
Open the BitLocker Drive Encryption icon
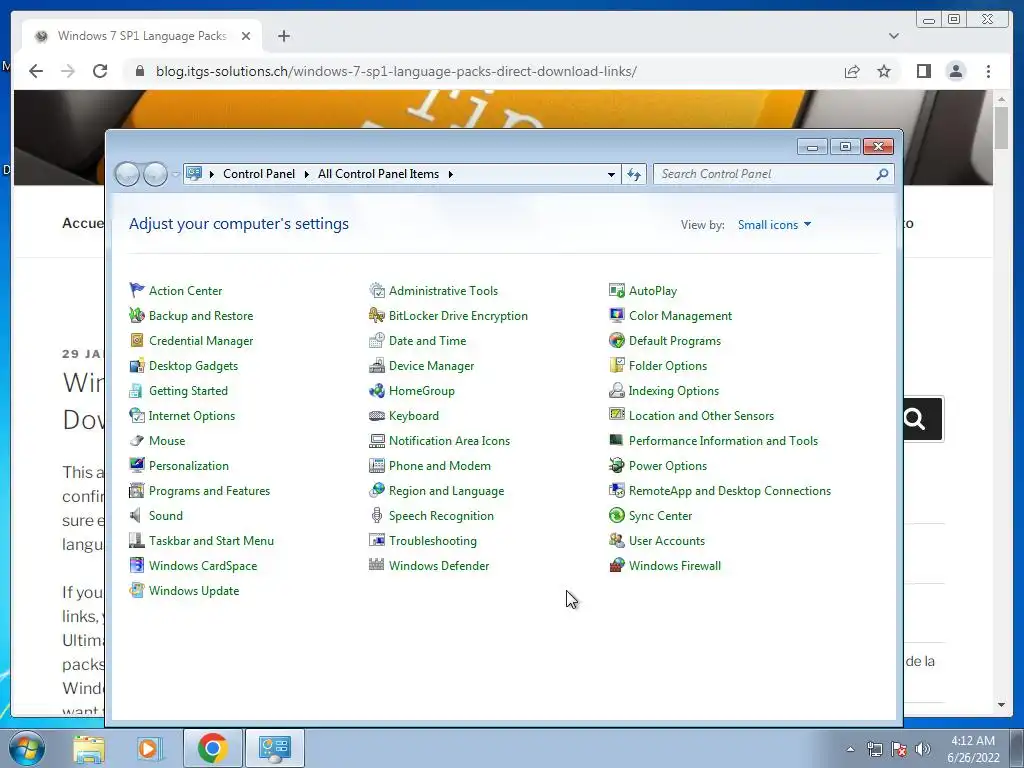[377, 315]
